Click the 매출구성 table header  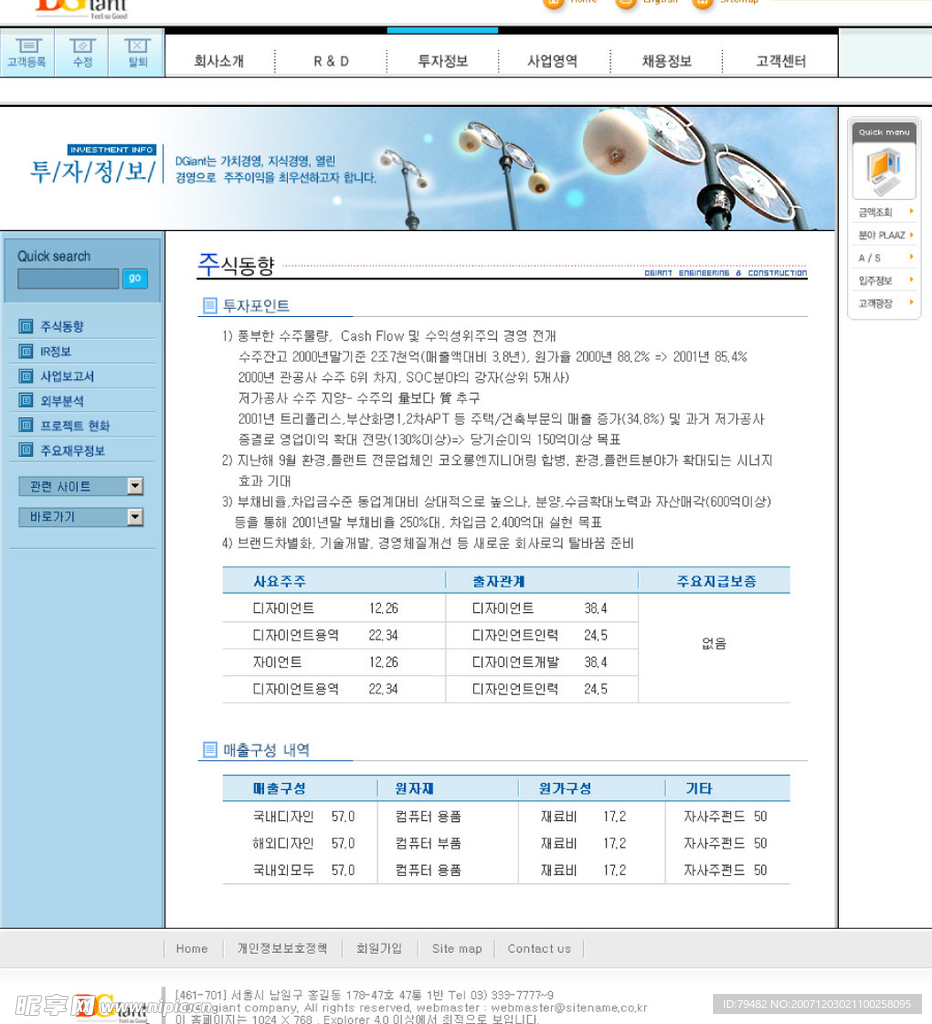(280, 788)
